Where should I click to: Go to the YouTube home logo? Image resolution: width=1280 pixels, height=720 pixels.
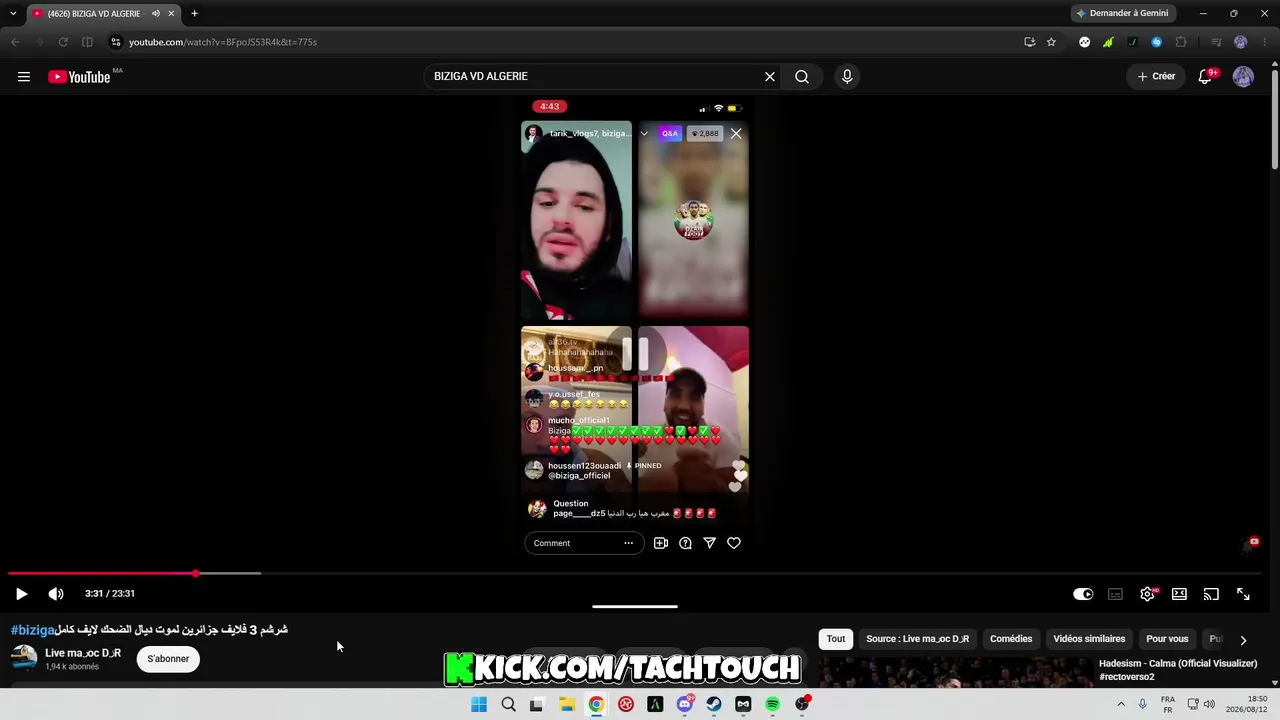79,77
